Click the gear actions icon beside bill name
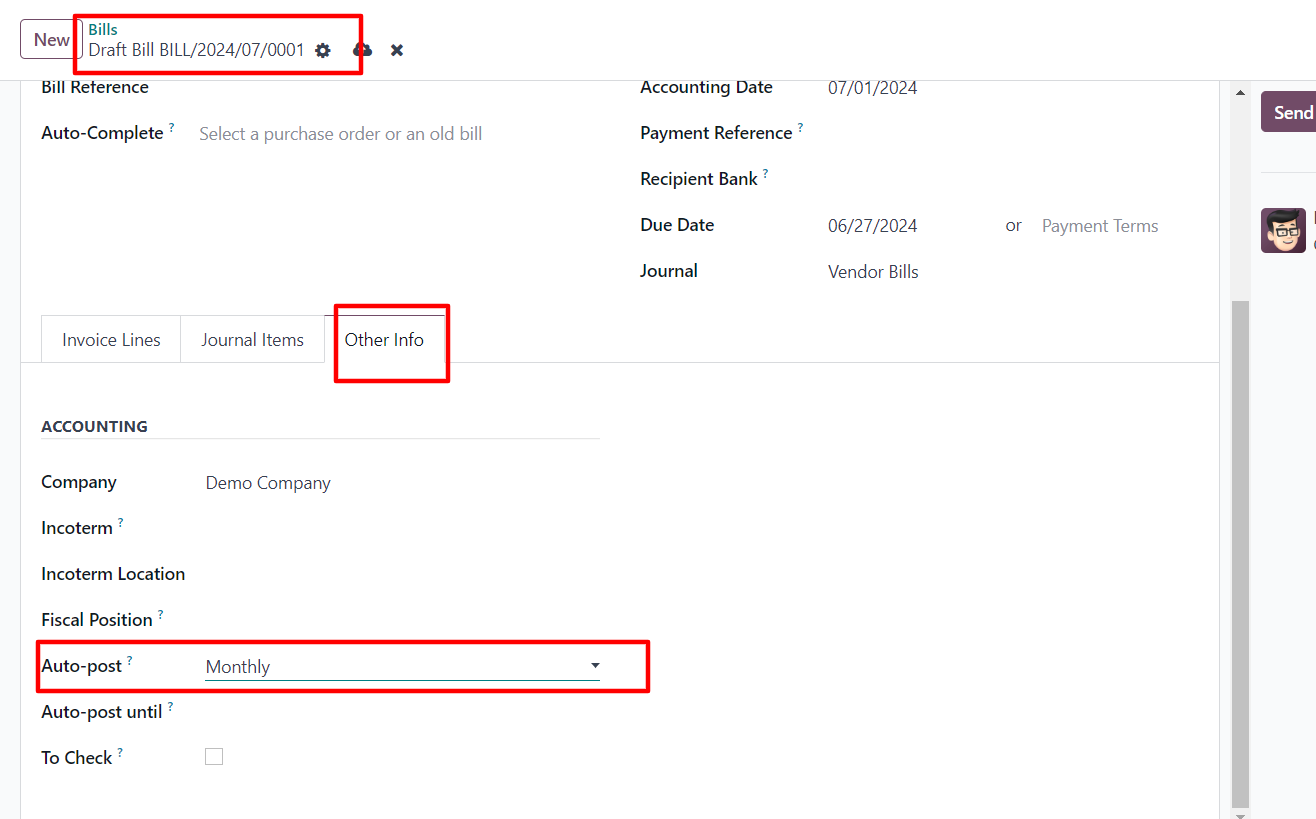This screenshot has height=819, width=1316. [x=322, y=50]
